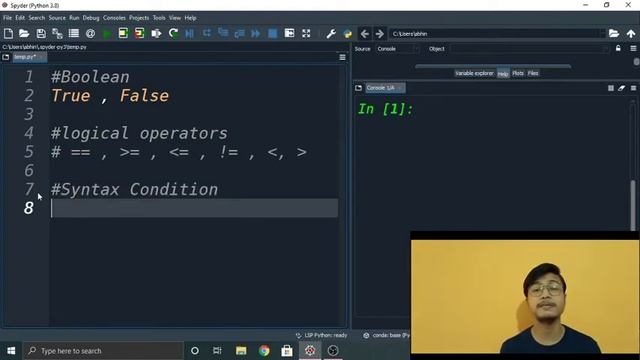The width and height of the screenshot is (640, 360).
Task: Switch to the Plots tab
Action: [x=518, y=73]
